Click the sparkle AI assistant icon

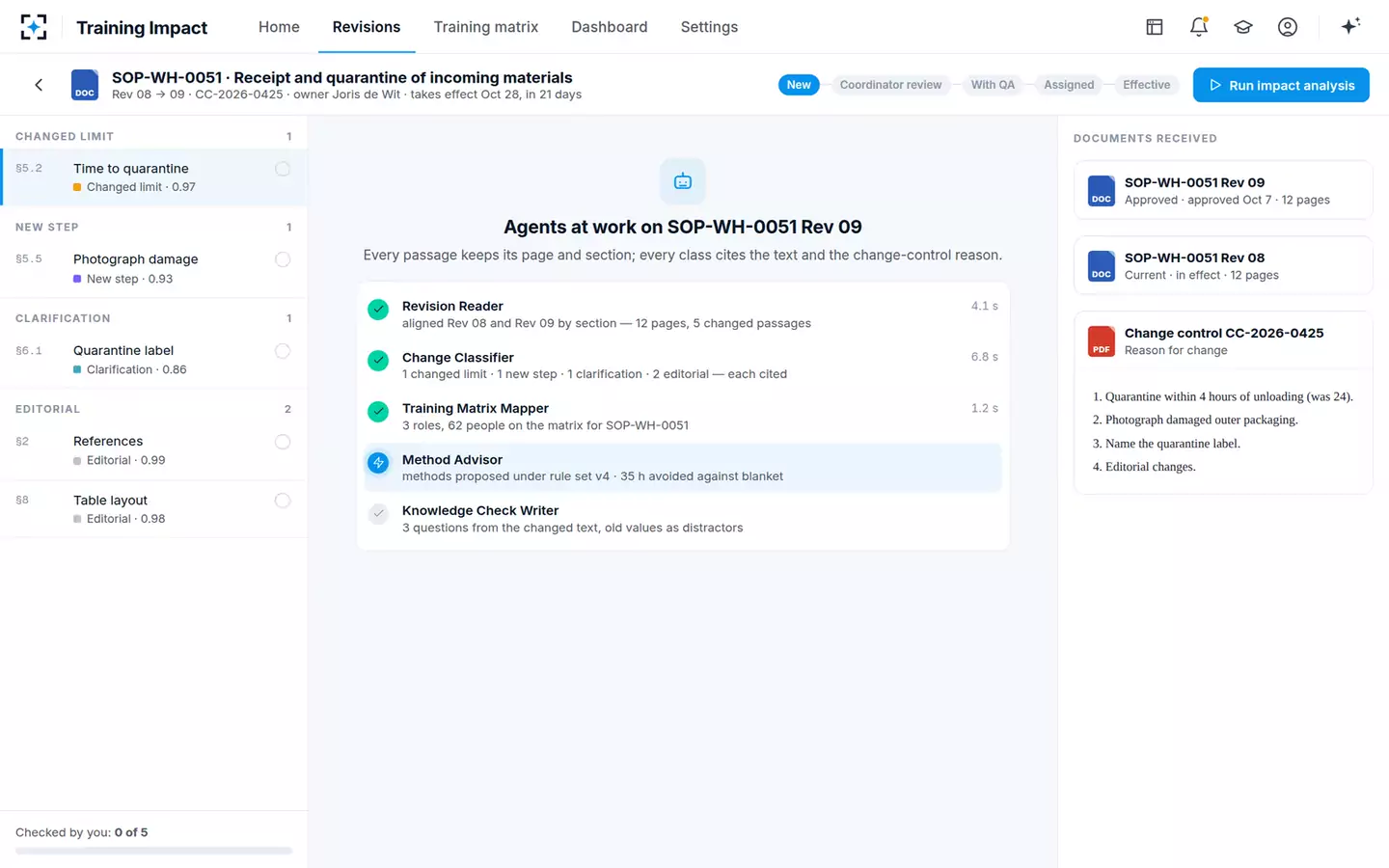pyautogui.click(x=1350, y=26)
